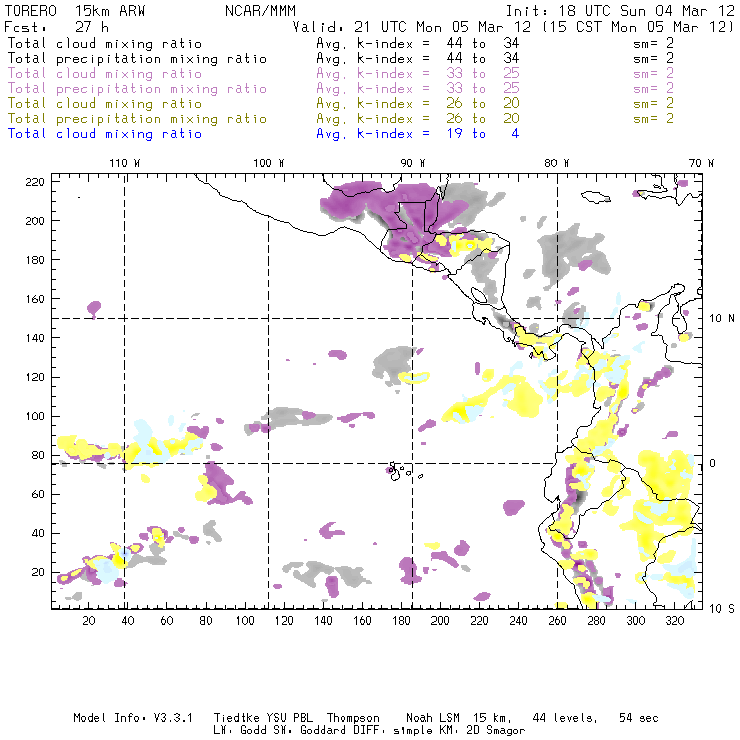This screenshot has width=740, height=740.
Task: Click the blue 'Total cloud mixing ratio' legend line
Action: pos(105,134)
